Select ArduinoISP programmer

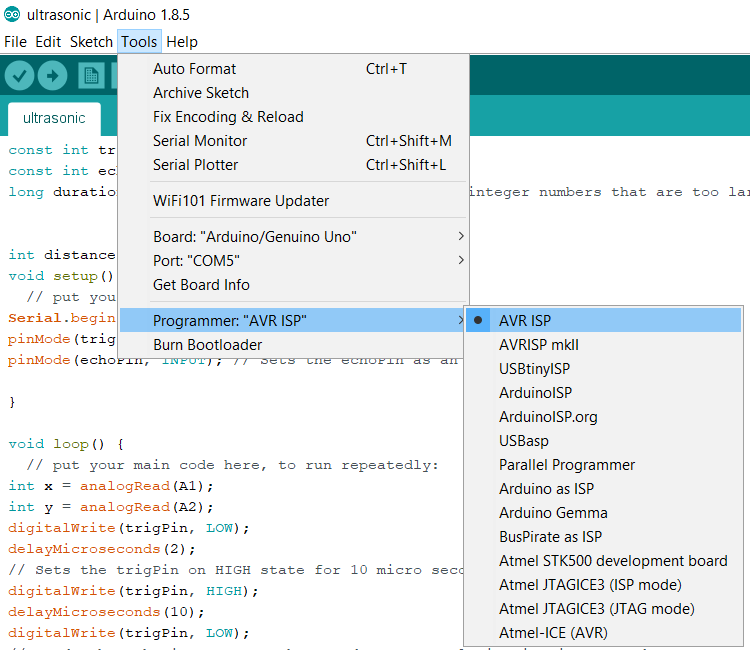click(x=604, y=393)
